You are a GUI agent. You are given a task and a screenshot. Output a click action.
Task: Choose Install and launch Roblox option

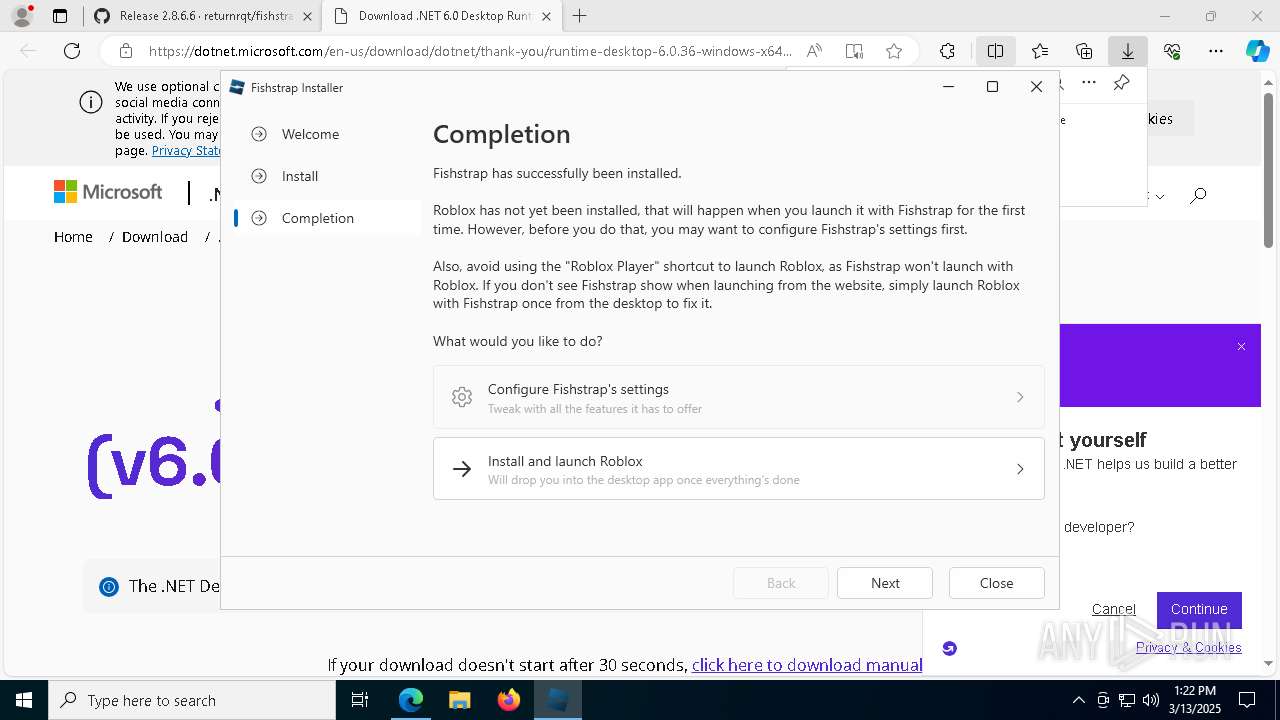738,469
